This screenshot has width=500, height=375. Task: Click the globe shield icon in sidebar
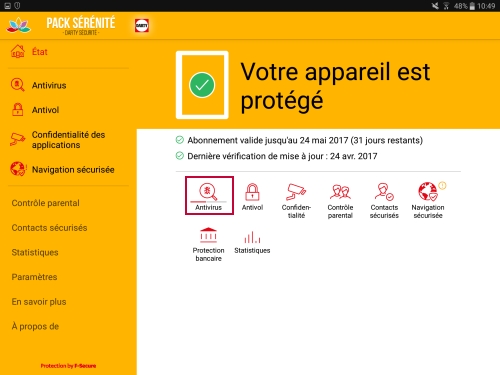tap(18, 169)
